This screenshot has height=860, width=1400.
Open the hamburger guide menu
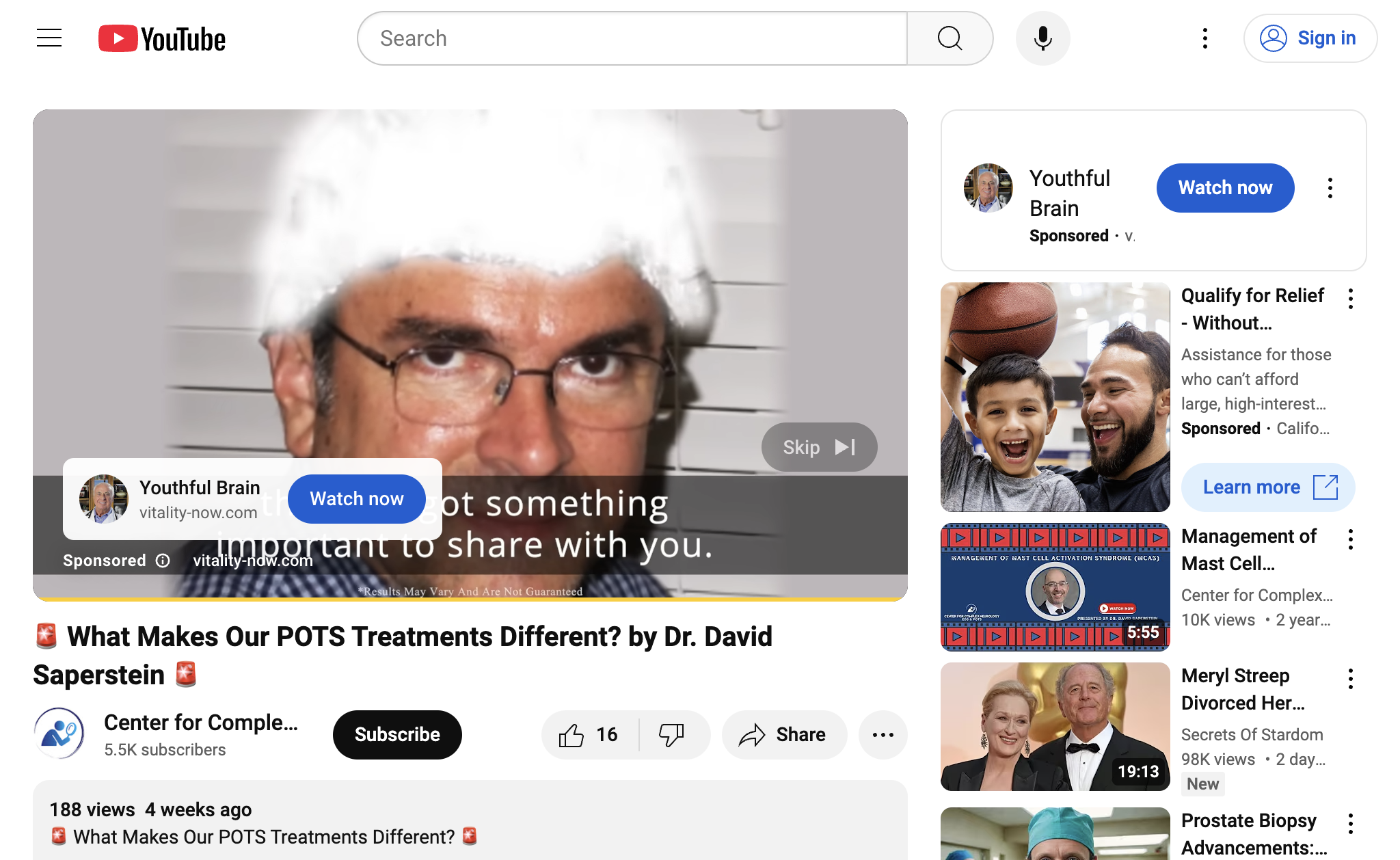49,38
